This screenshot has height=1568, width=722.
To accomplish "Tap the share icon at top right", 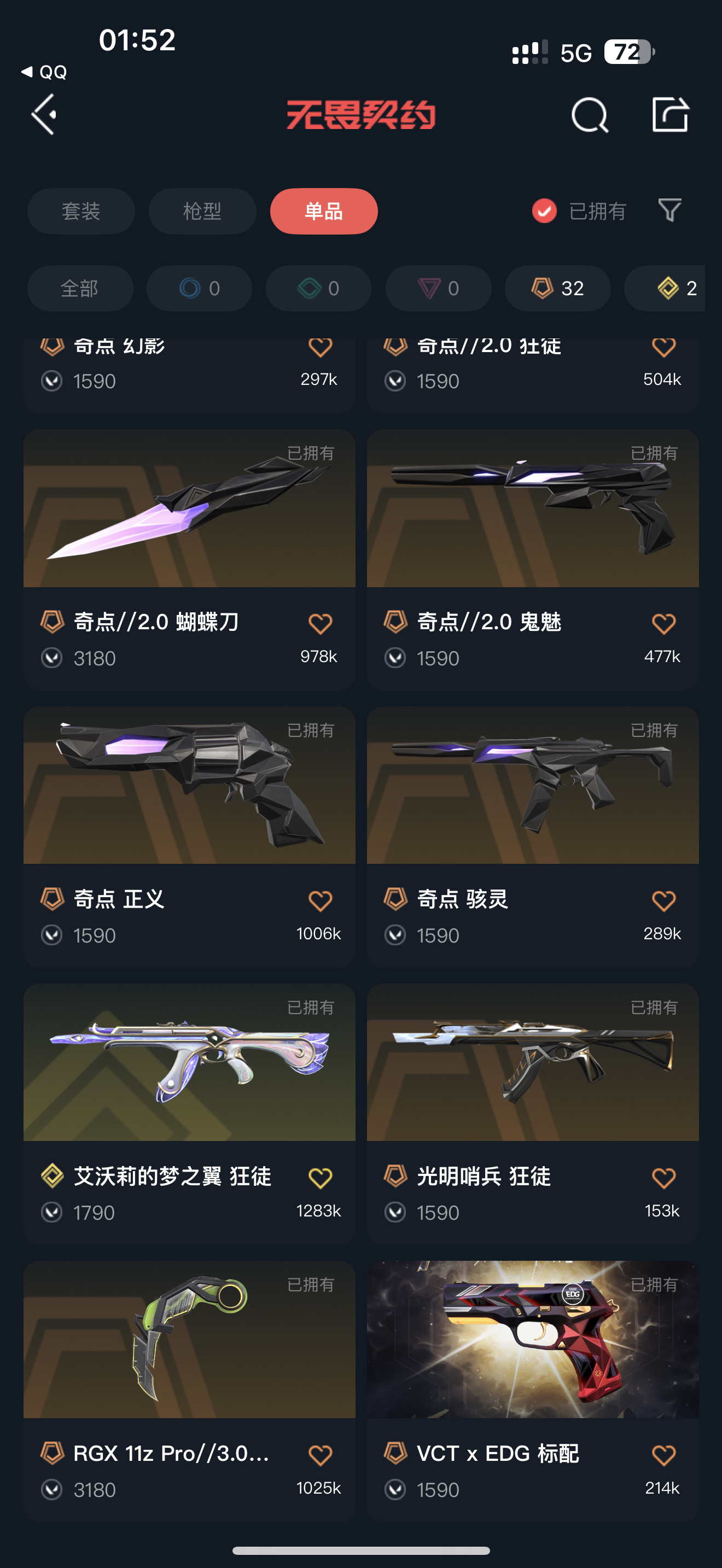I will tap(670, 114).
